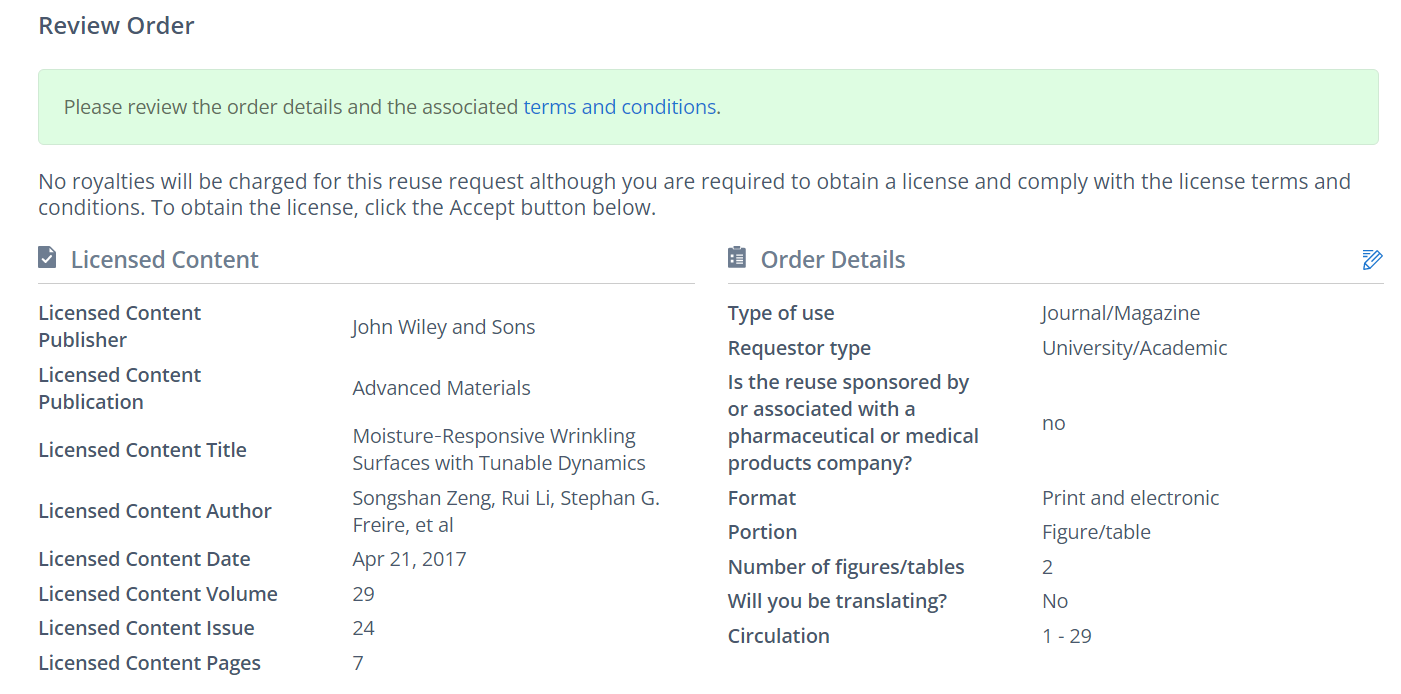Click the Order Details section heading

click(x=832, y=260)
